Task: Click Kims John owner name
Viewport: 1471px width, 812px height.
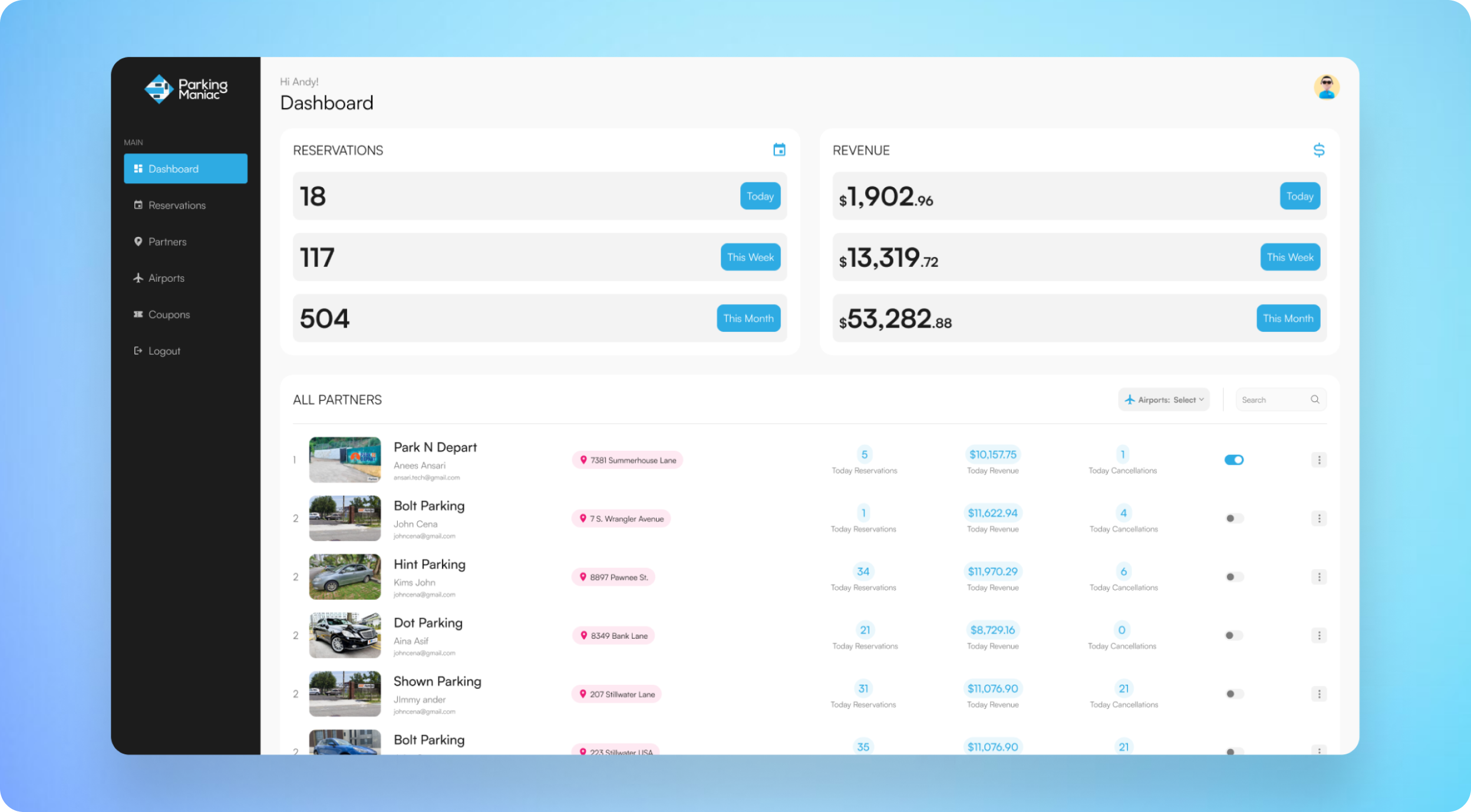Action: (414, 582)
